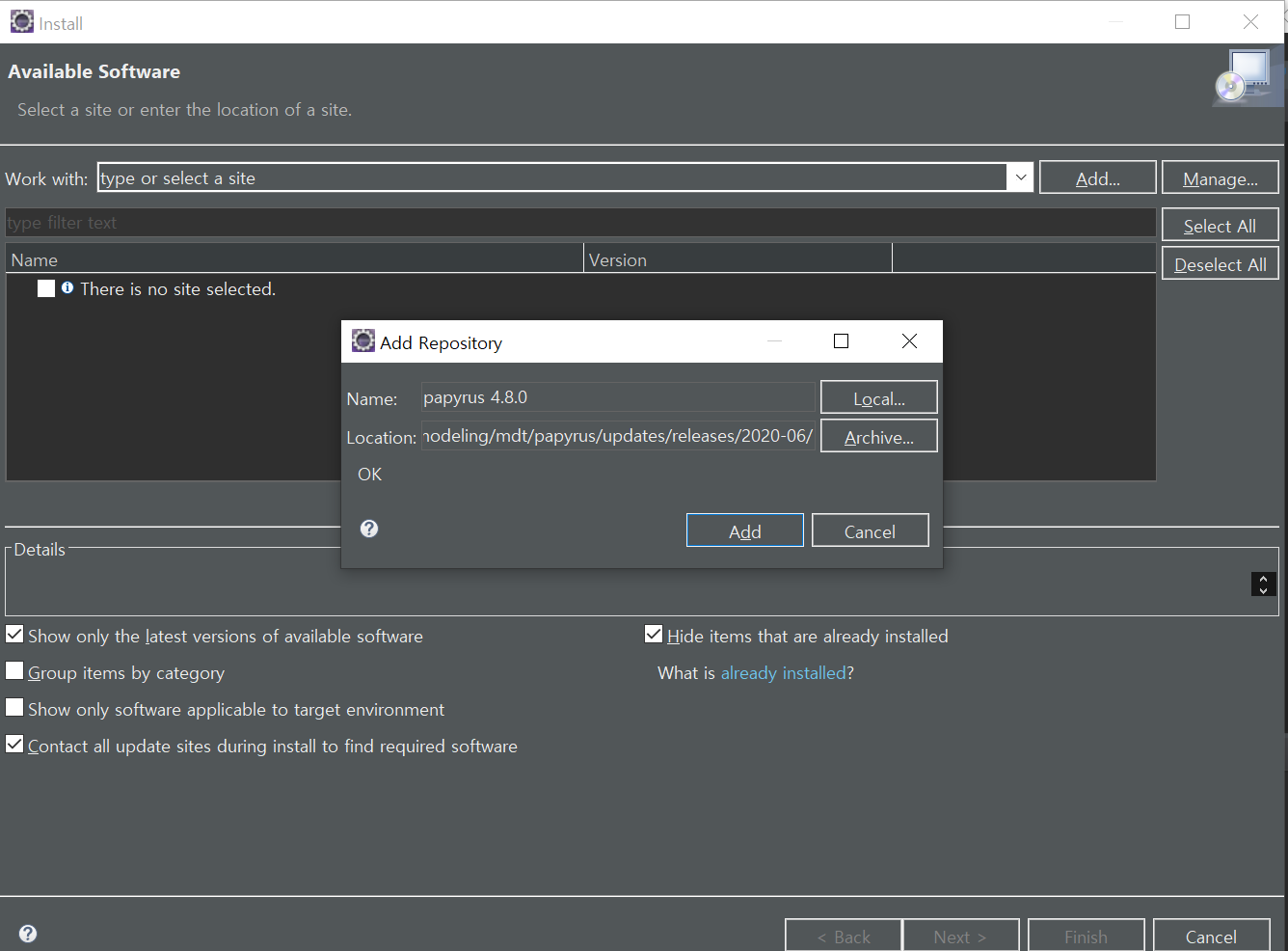Enable 'Show only software applicable to target environment'
This screenshot has width=1288, height=951.
pos(14,708)
